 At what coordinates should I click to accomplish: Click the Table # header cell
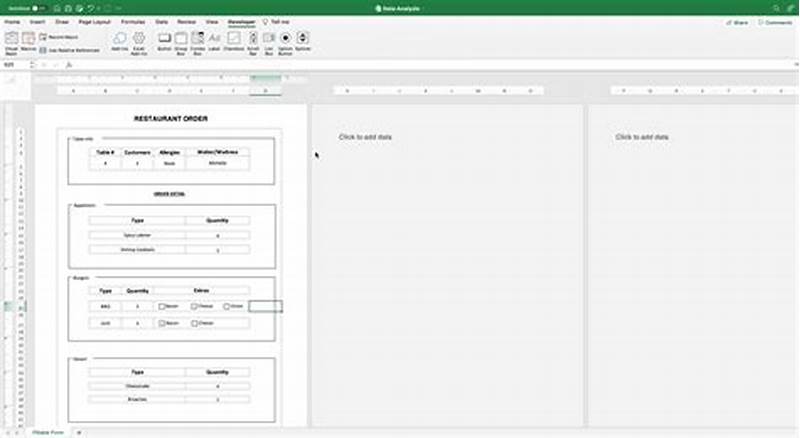click(x=105, y=152)
